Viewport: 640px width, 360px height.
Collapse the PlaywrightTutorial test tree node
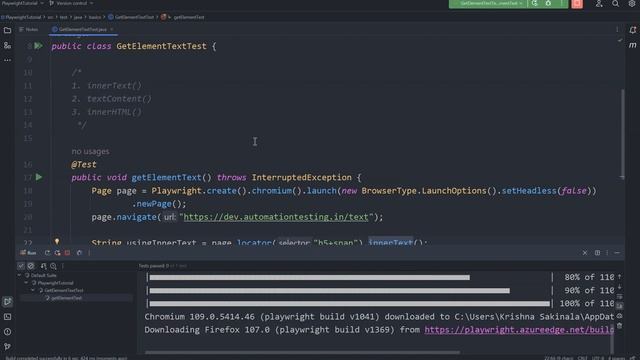click(x=26, y=283)
